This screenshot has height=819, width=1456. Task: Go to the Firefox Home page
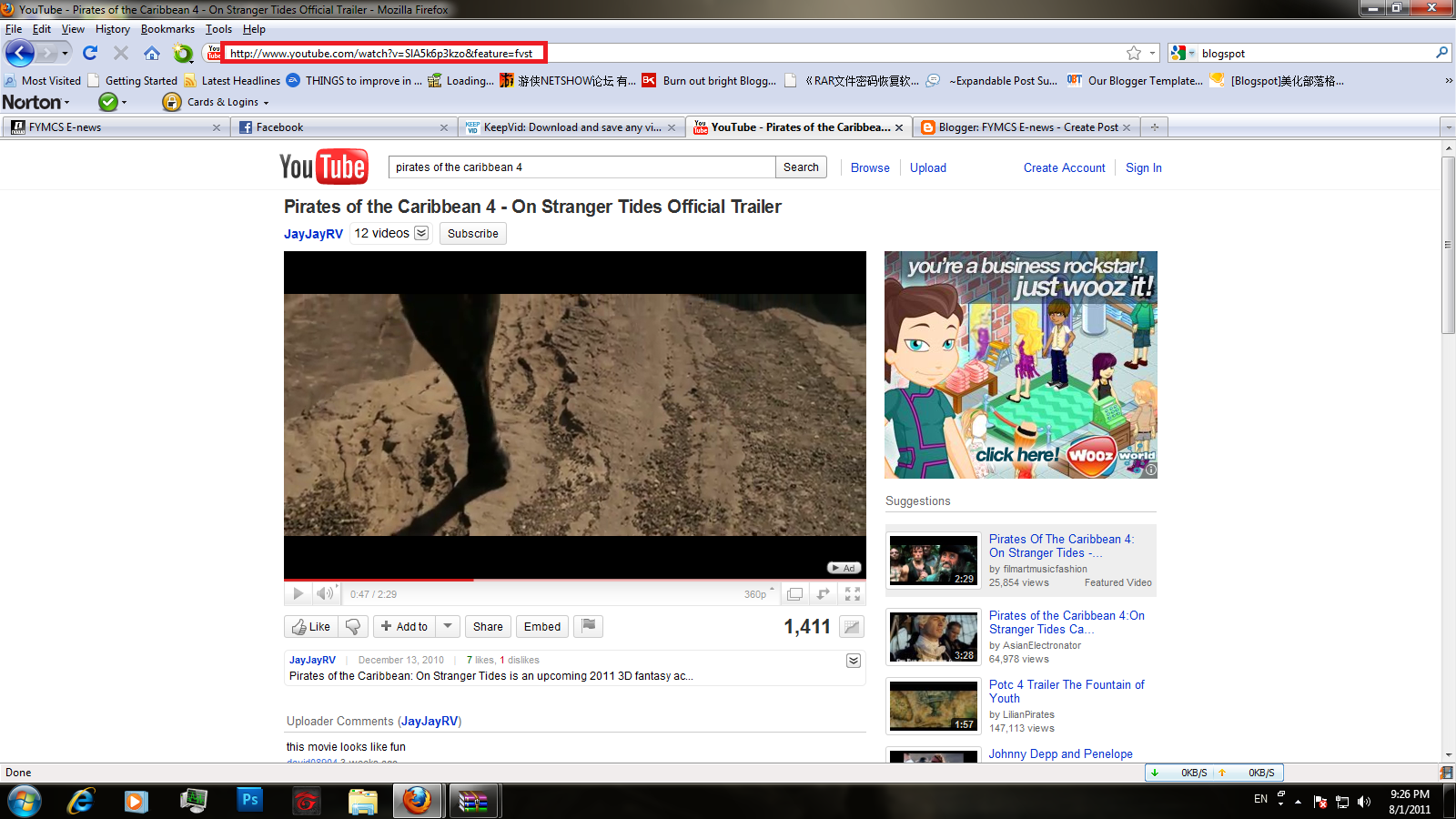pos(152,53)
